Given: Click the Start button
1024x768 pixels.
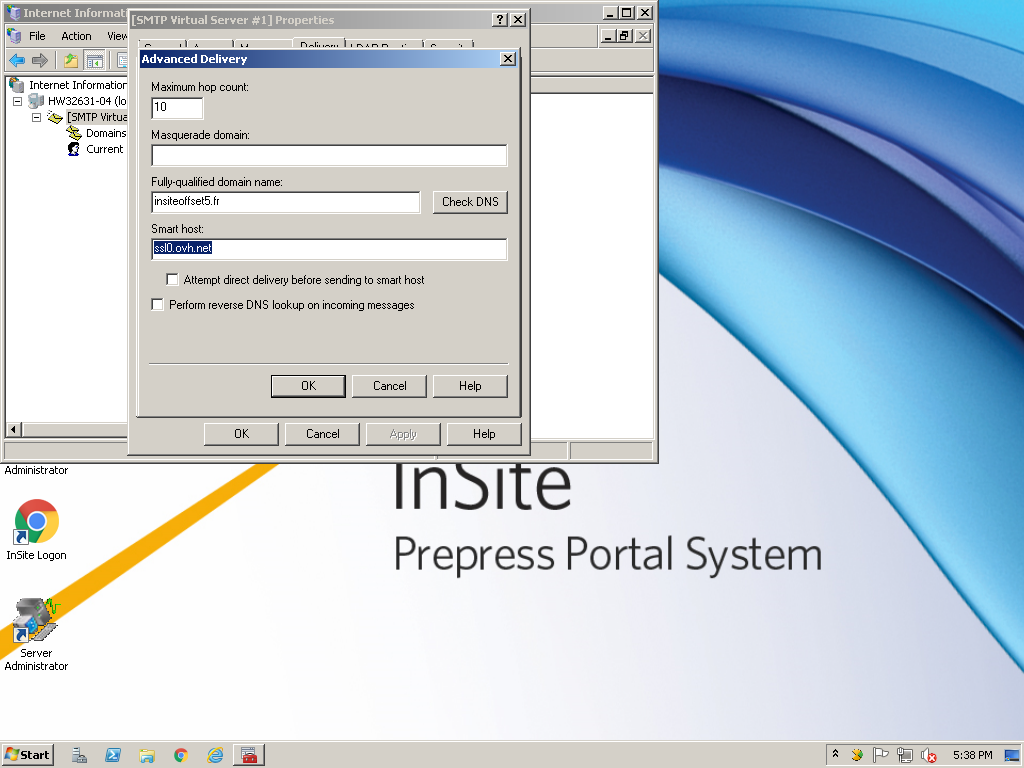Looking at the screenshot, I should [27, 755].
